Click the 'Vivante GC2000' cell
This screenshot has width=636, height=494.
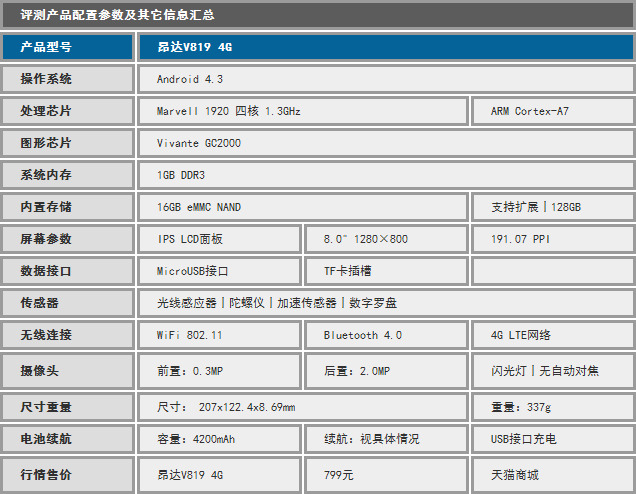[x=386, y=143]
